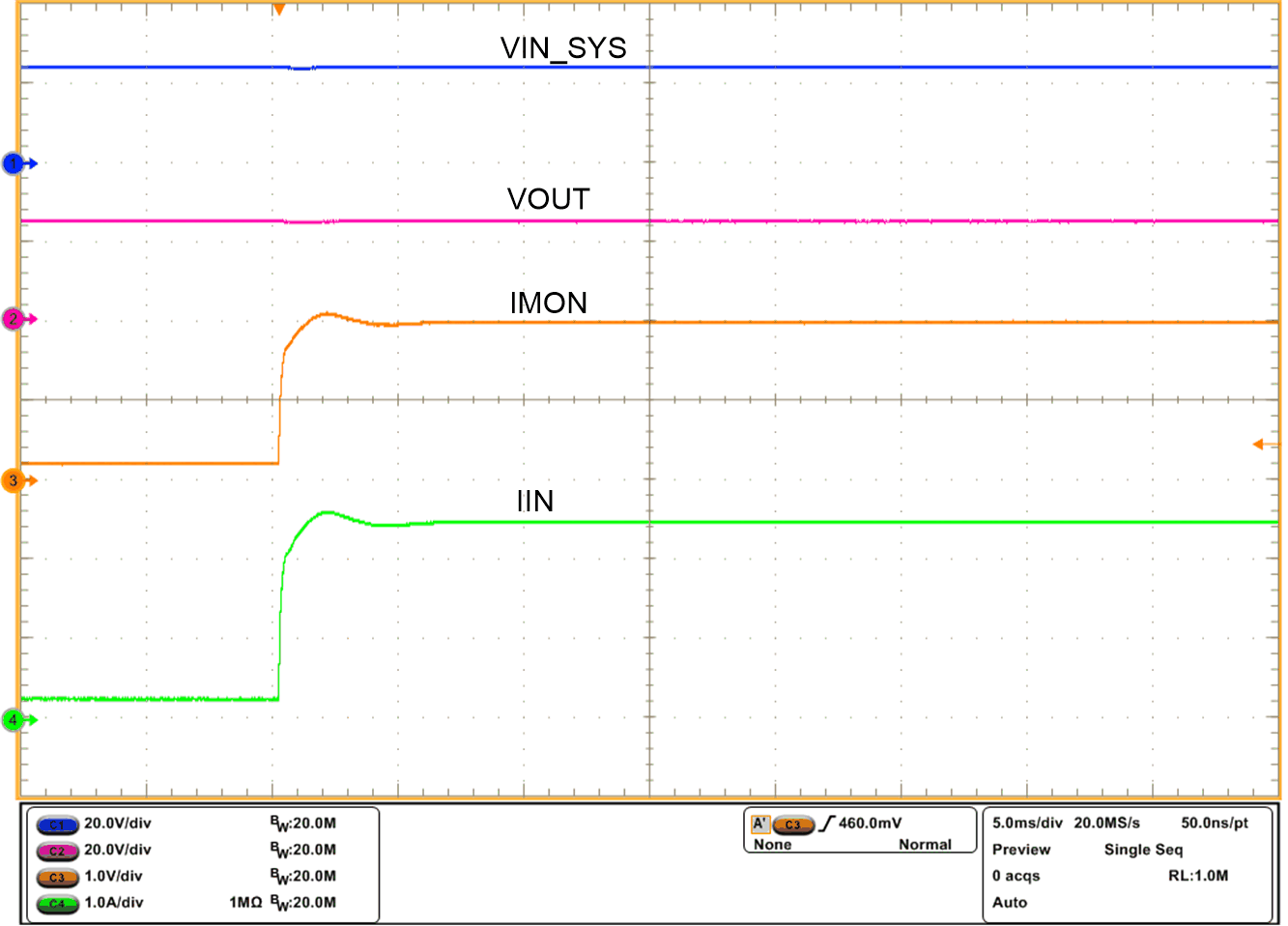Click the IMON waveform label
The height and width of the screenshot is (926, 1288).
pyautogui.click(x=548, y=303)
